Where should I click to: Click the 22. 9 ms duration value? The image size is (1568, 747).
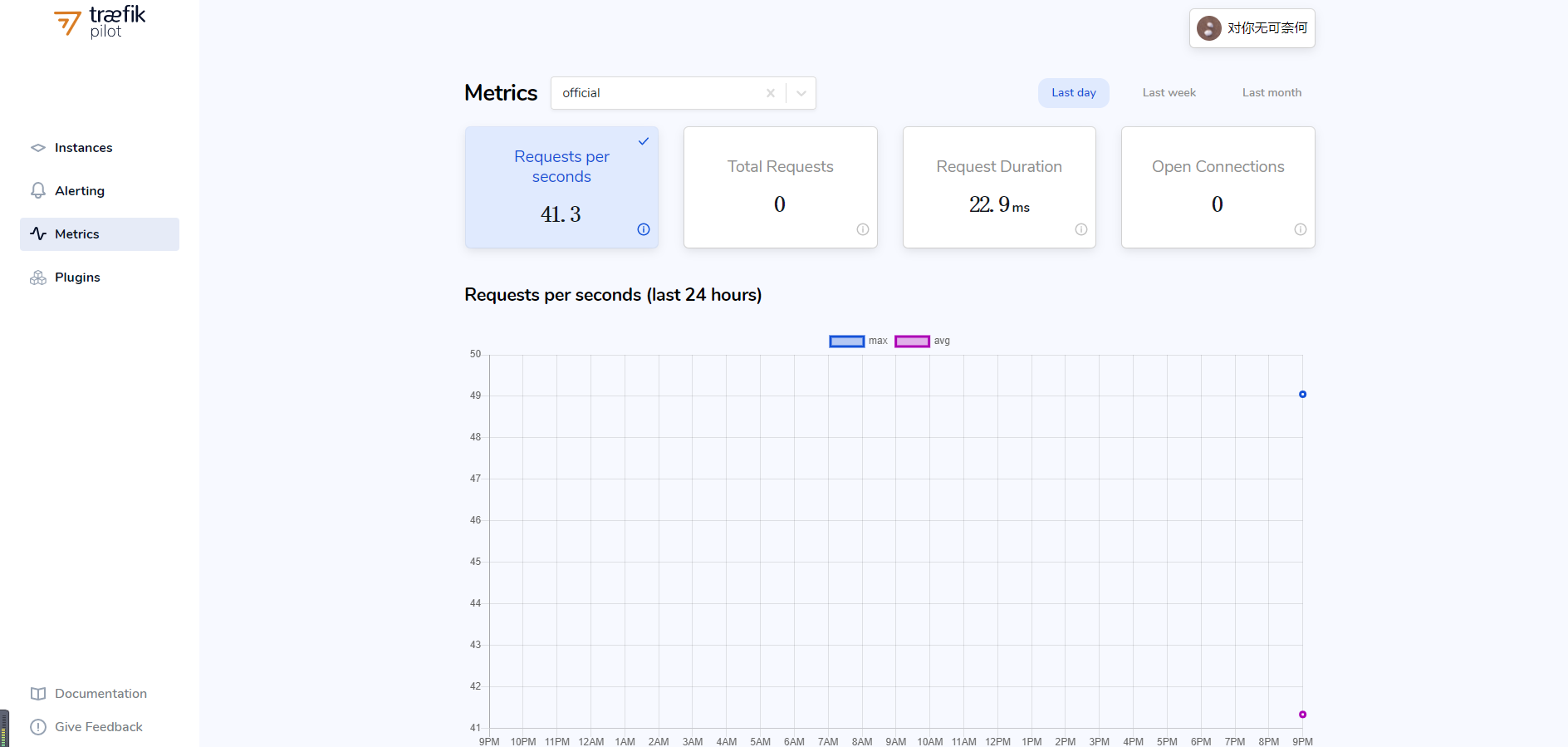click(999, 204)
